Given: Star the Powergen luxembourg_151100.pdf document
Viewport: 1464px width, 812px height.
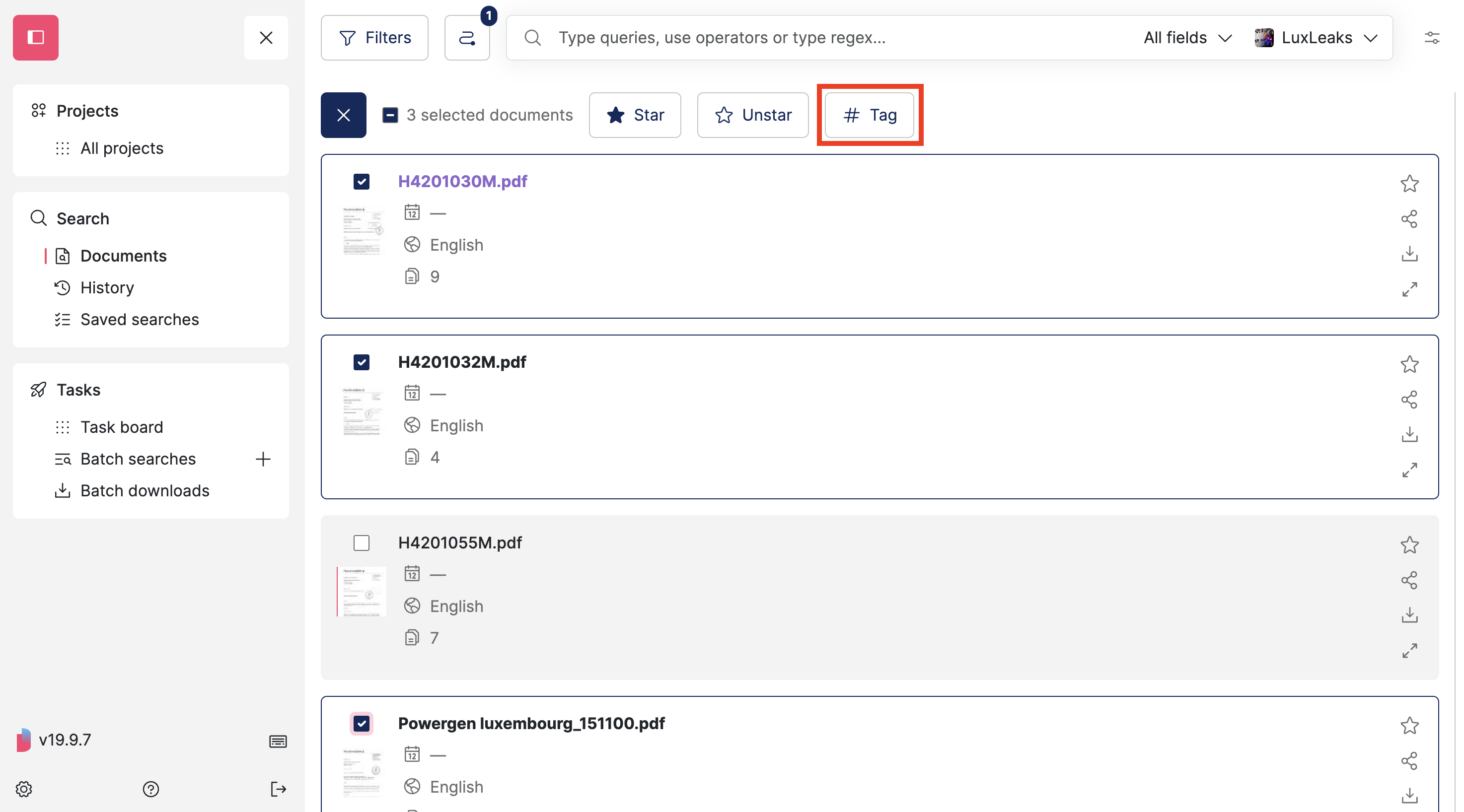Looking at the screenshot, I should (x=1409, y=725).
